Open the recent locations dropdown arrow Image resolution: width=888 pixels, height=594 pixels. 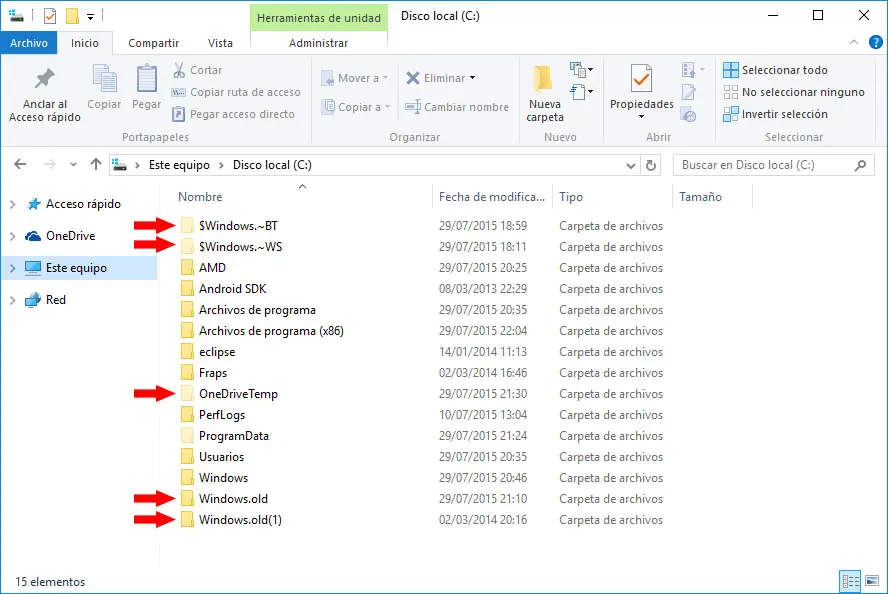click(74, 165)
